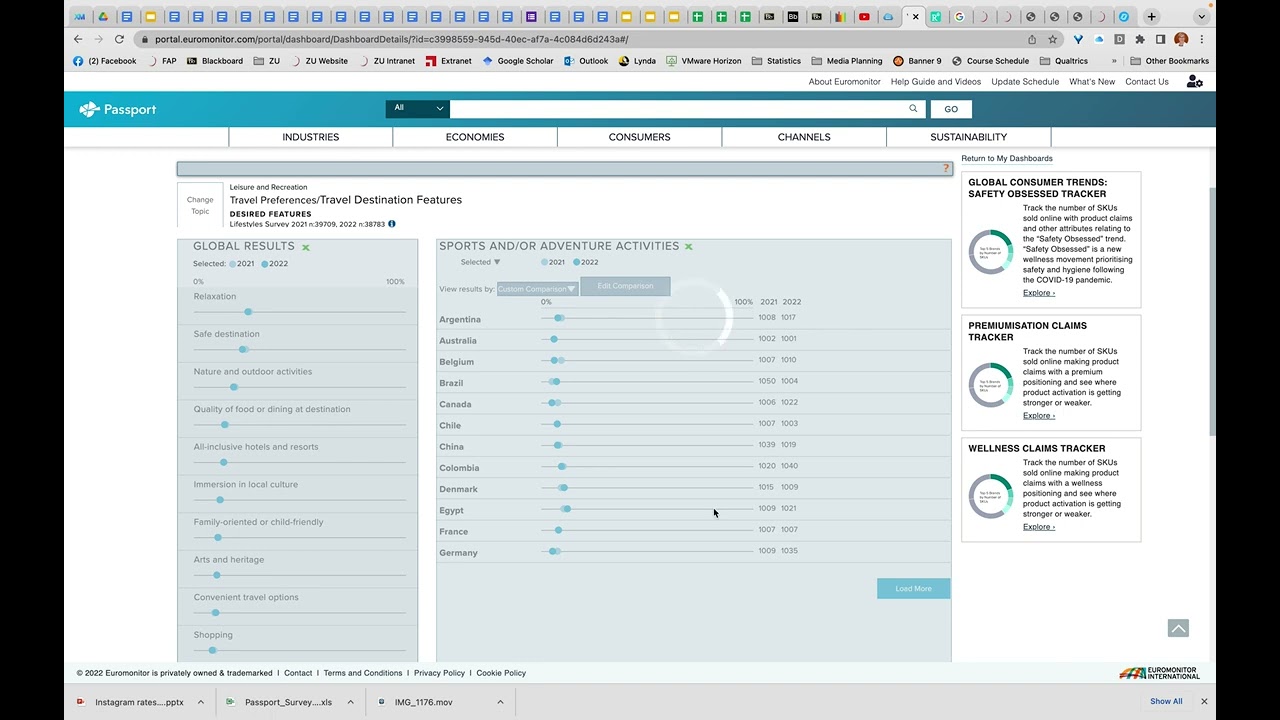The height and width of the screenshot is (720, 1280).
Task: Open the Chrome three-dot menu
Action: [1202, 39]
